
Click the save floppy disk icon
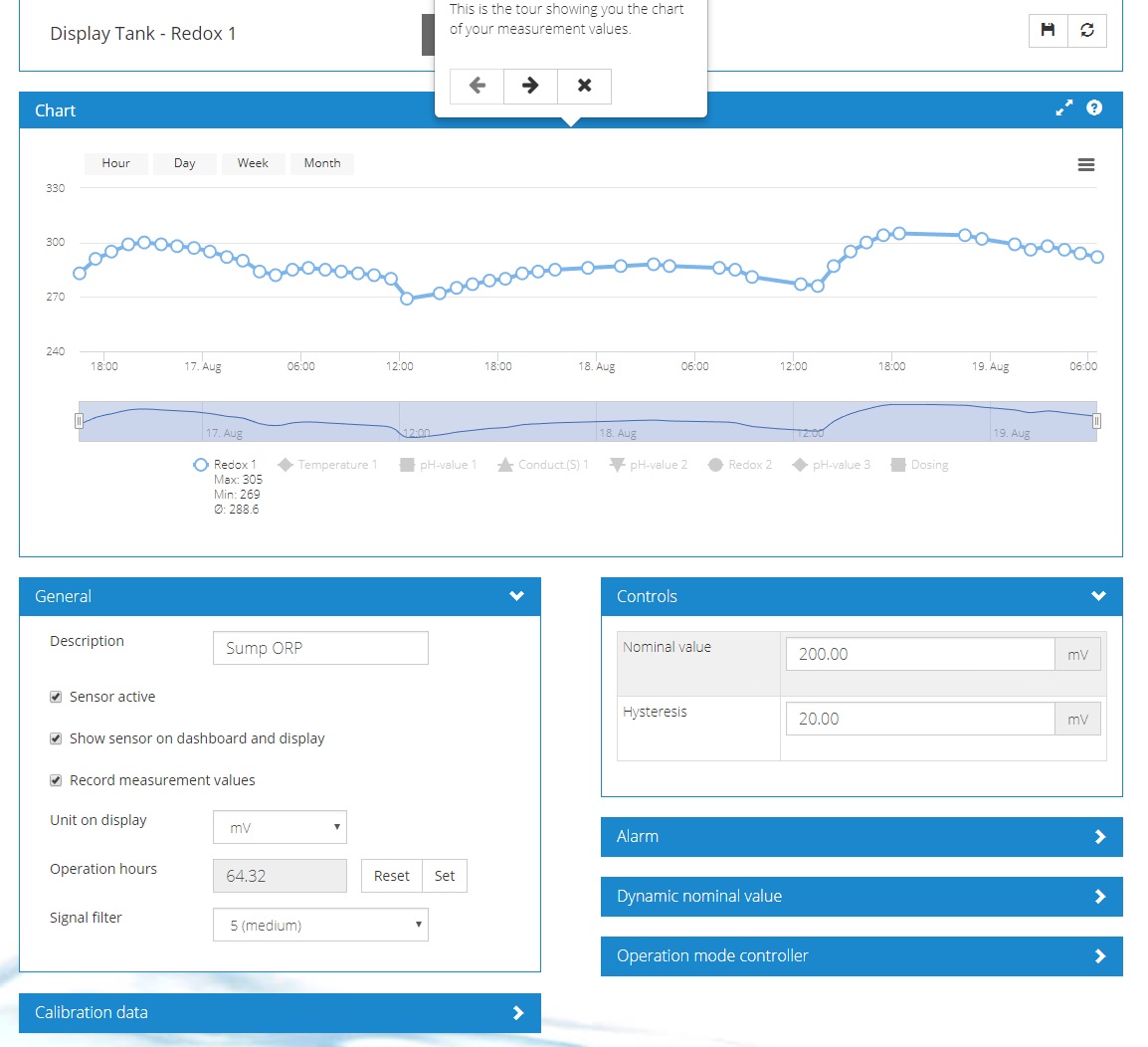[1048, 30]
